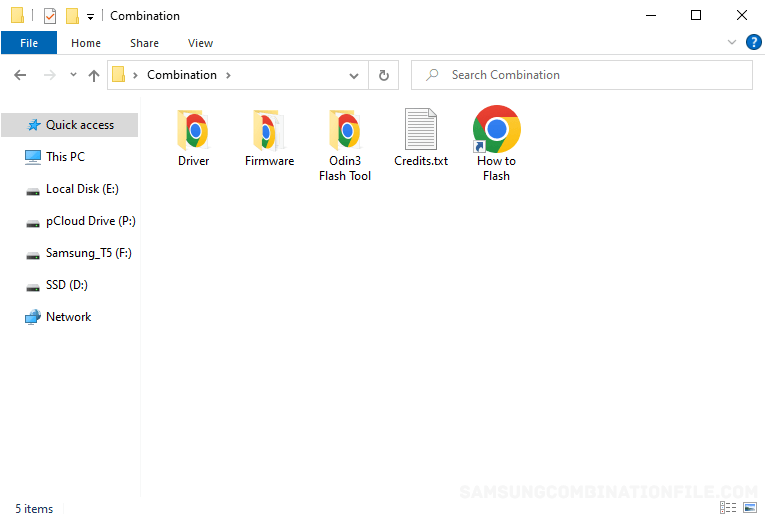The height and width of the screenshot is (521, 766).
Task: Minimize the Combination window
Action: coord(651,16)
